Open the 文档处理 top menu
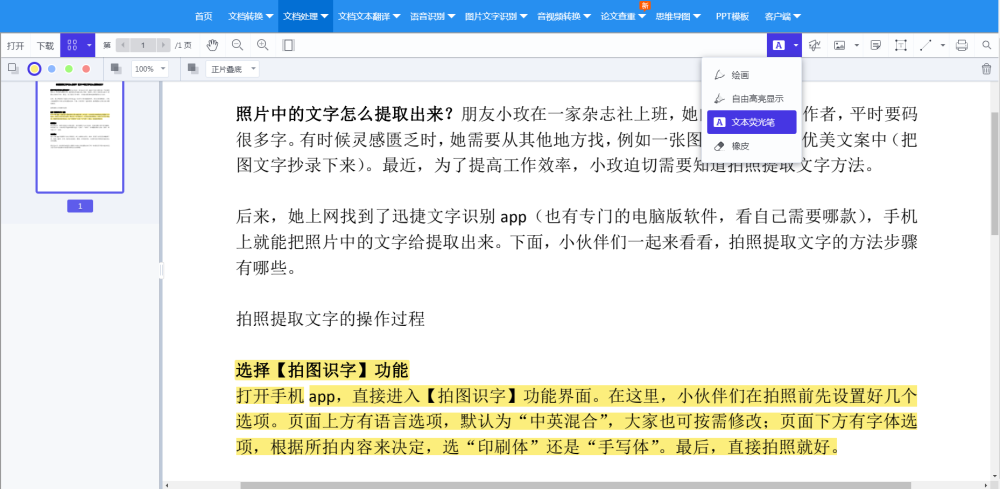1000x489 pixels. (305, 16)
